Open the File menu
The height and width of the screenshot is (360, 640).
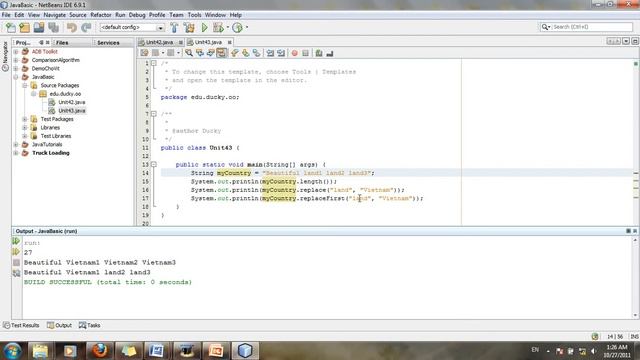tap(6, 15)
